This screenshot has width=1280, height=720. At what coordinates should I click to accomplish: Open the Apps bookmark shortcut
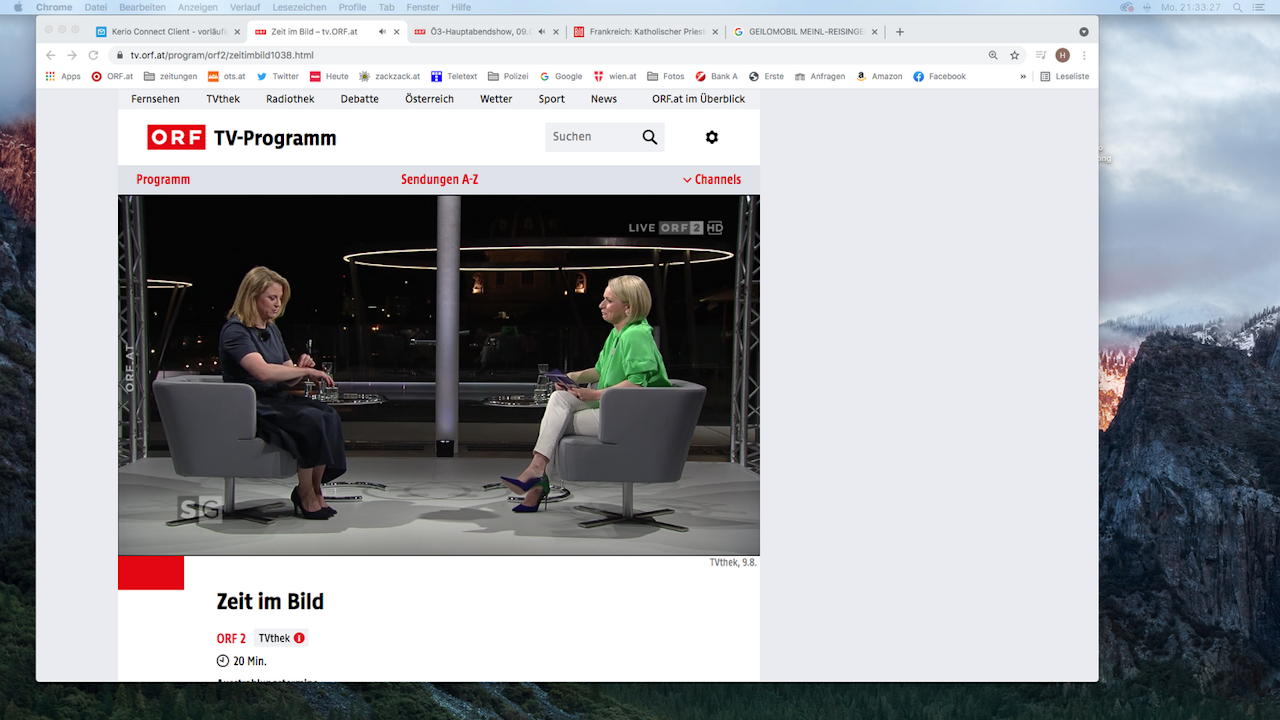click(x=63, y=76)
